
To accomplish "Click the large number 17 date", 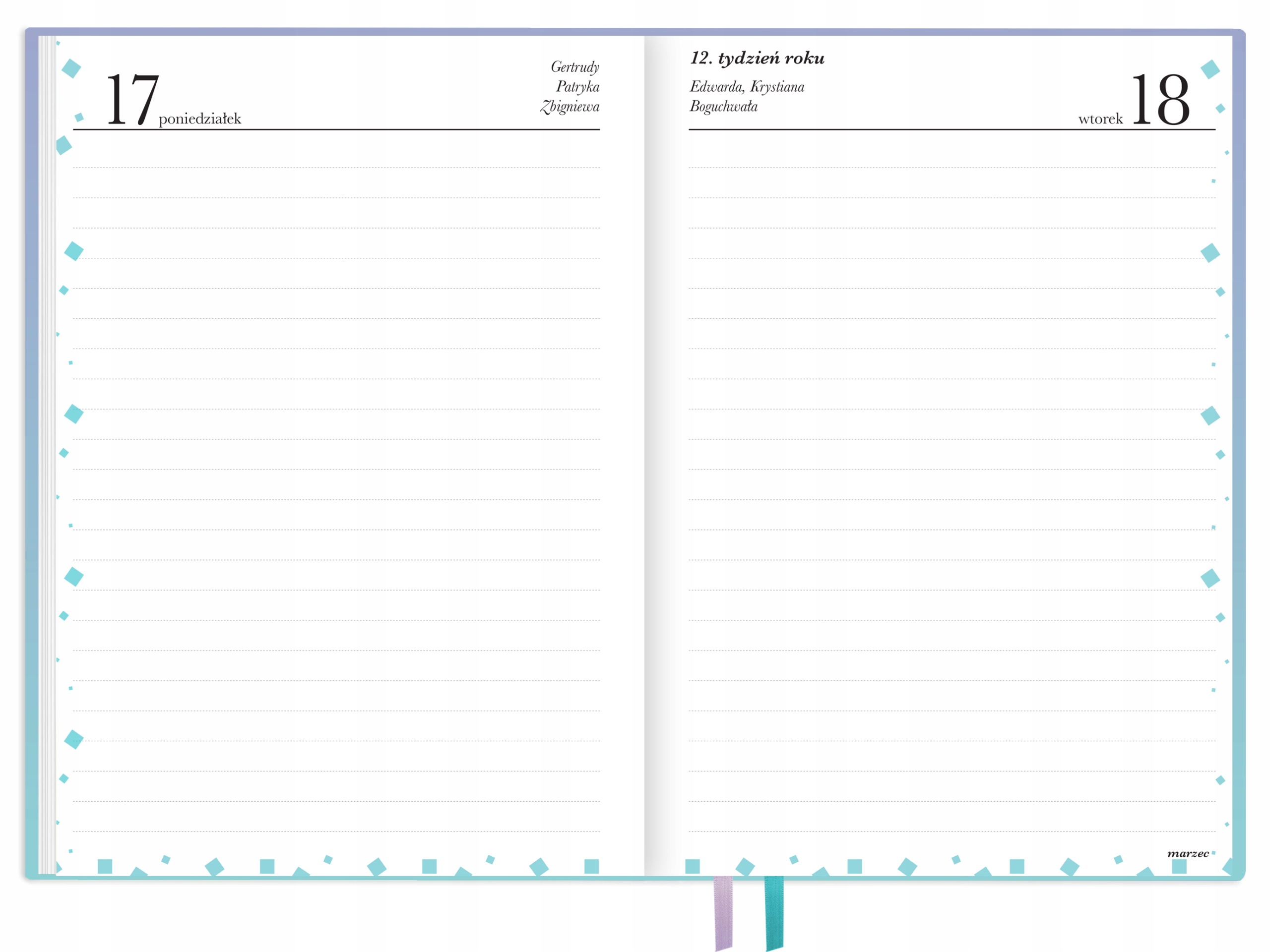I will pos(132,99).
